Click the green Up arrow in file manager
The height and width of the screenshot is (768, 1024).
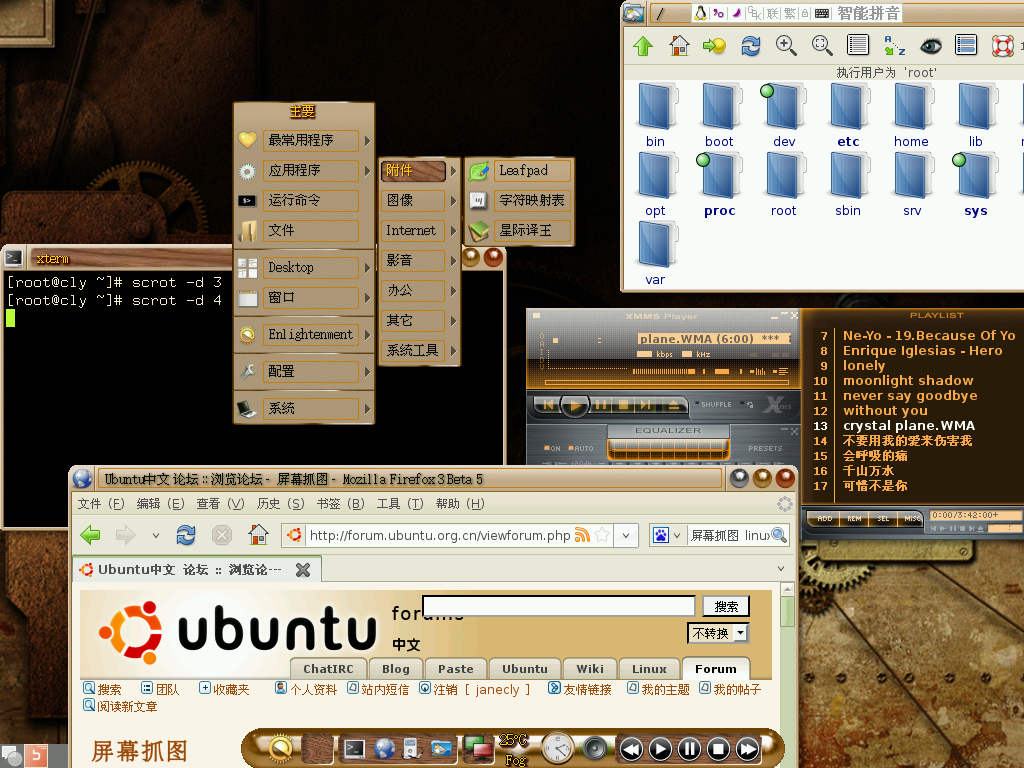coord(643,46)
